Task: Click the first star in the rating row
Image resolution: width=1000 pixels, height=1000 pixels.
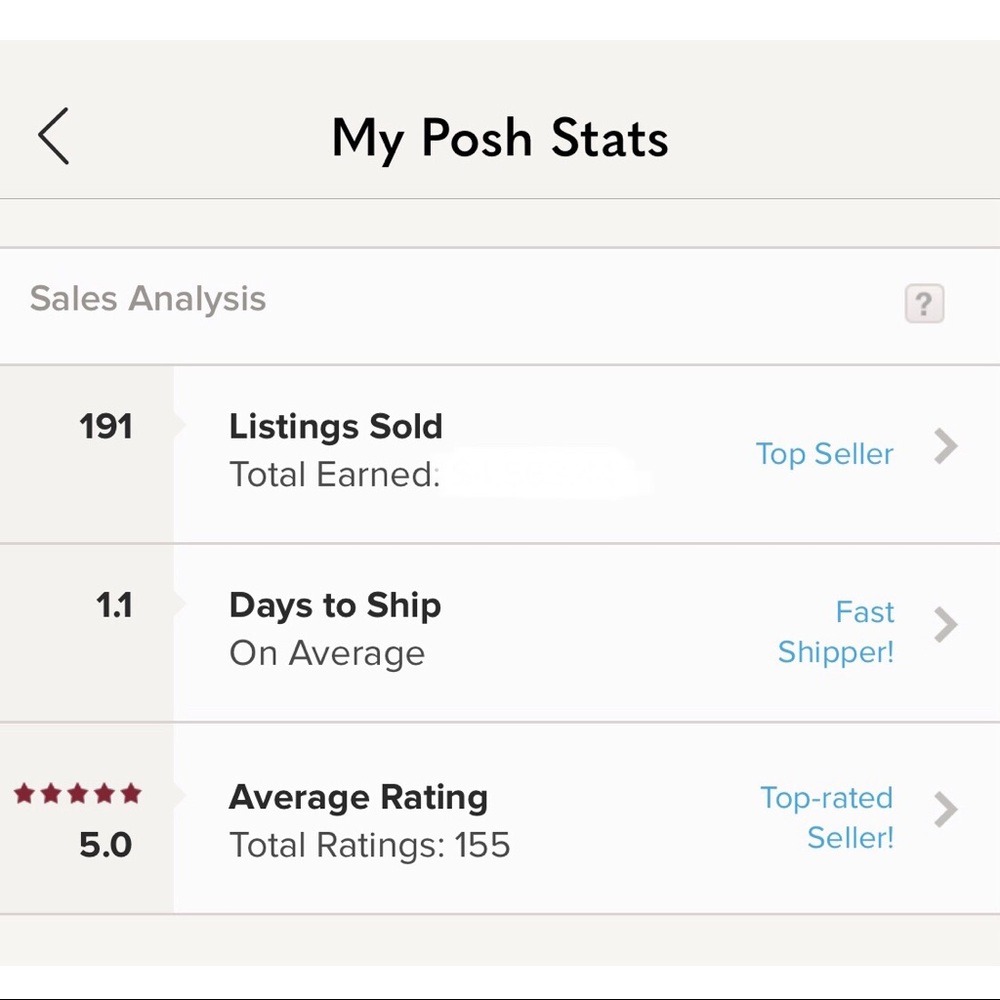Action: (x=22, y=793)
